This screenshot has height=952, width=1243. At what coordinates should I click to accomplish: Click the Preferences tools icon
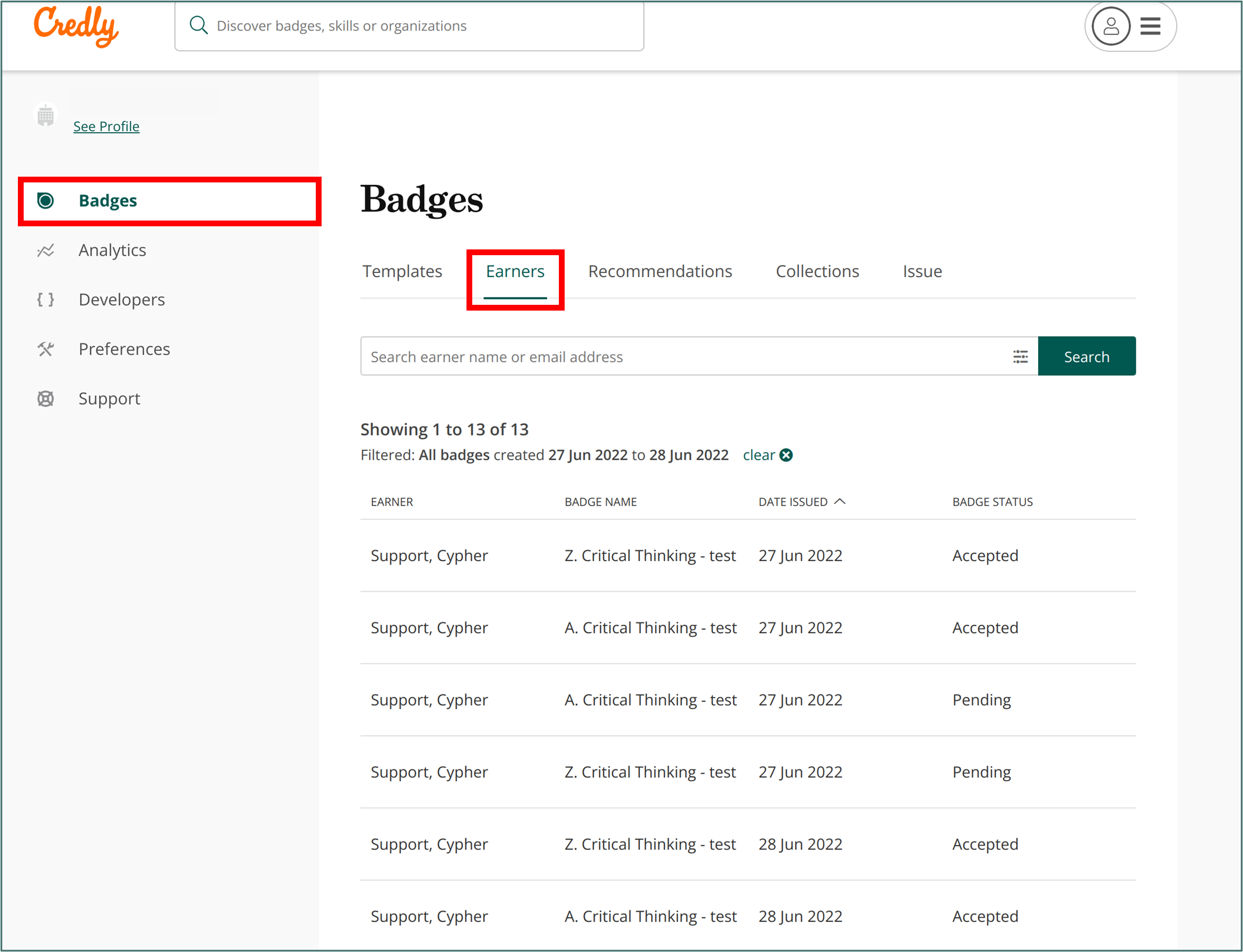tap(46, 349)
